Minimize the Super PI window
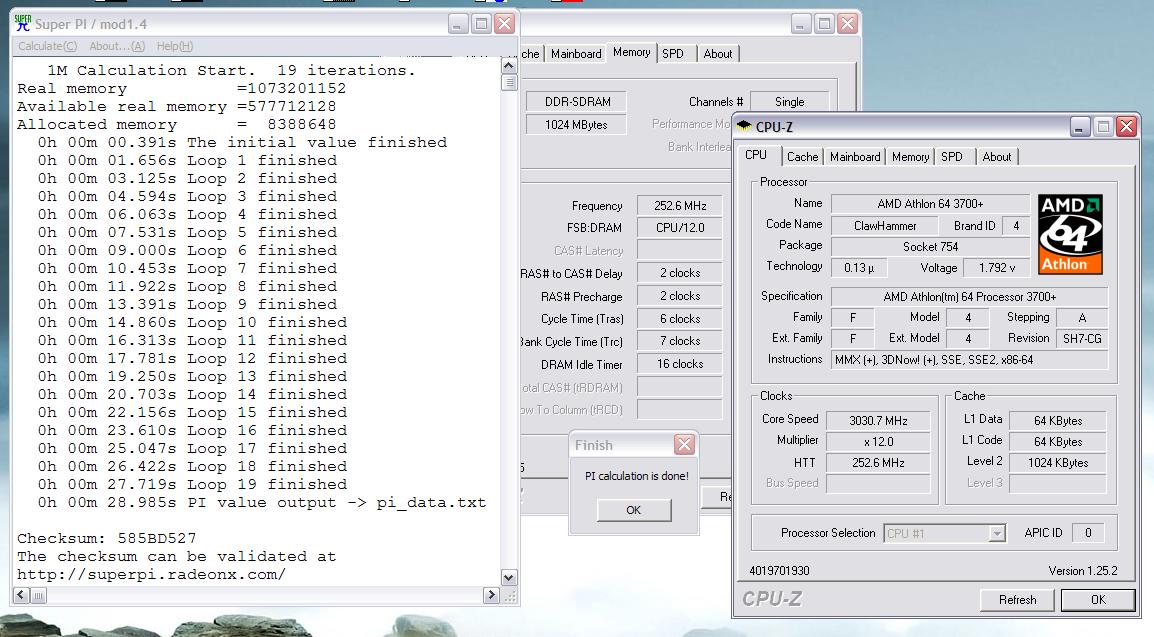 click(458, 24)
